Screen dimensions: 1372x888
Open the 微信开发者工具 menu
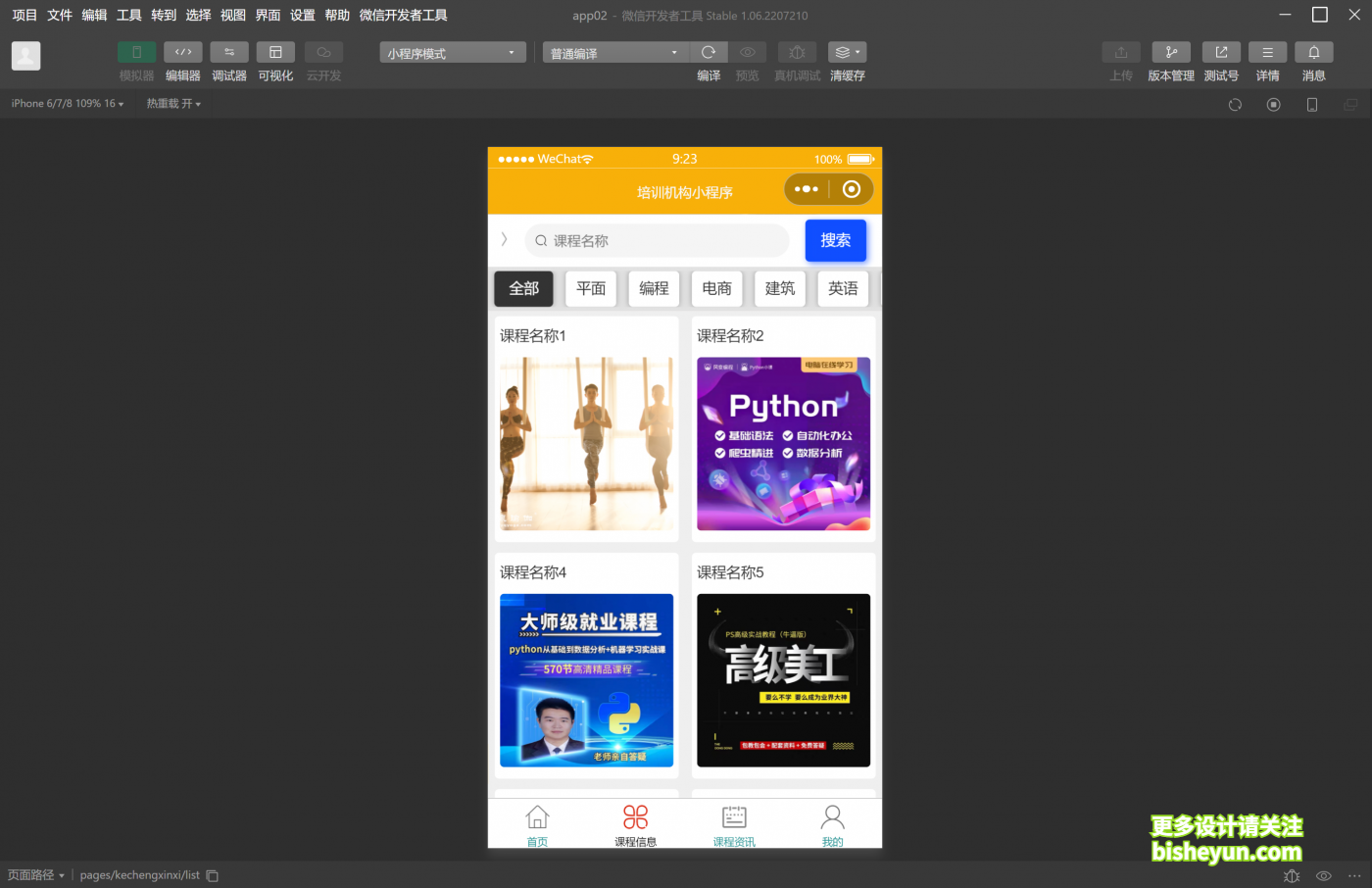(x=404, y=15)
